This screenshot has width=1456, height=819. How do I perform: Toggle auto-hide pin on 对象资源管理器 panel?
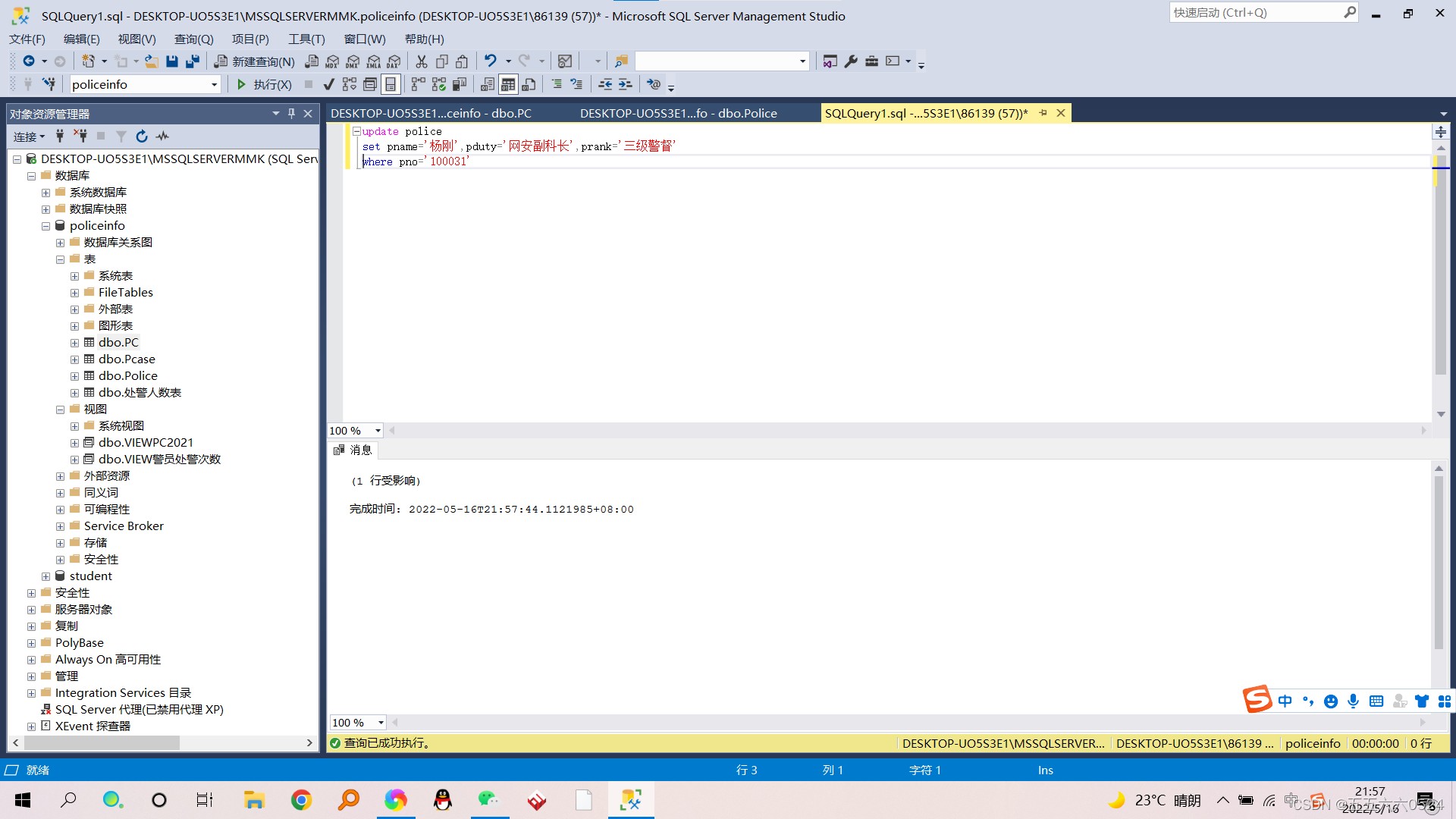pyautogui.click(x=290, y=113)
